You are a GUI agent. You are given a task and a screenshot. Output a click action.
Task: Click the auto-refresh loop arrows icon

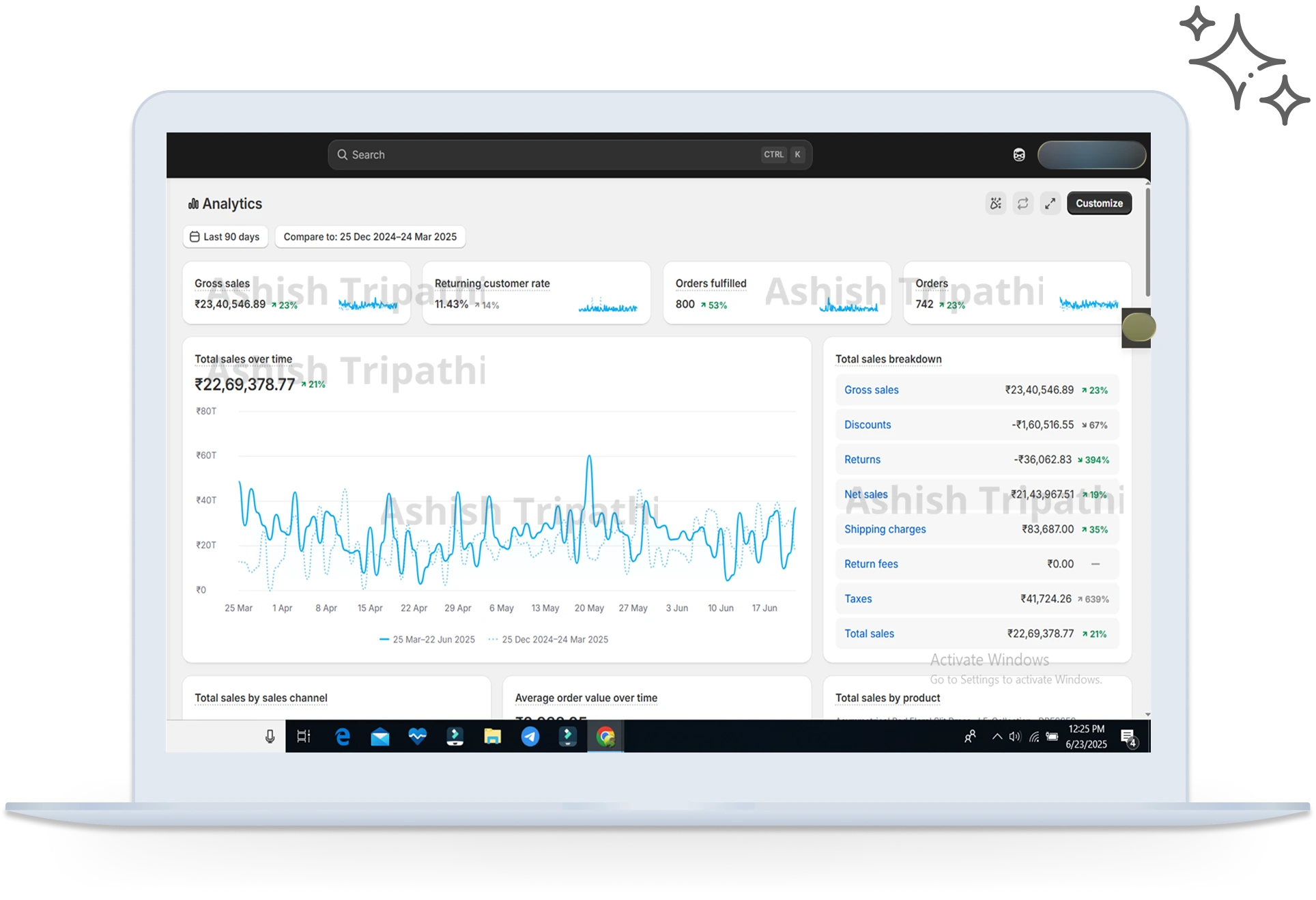click(x=1022, y=203)
